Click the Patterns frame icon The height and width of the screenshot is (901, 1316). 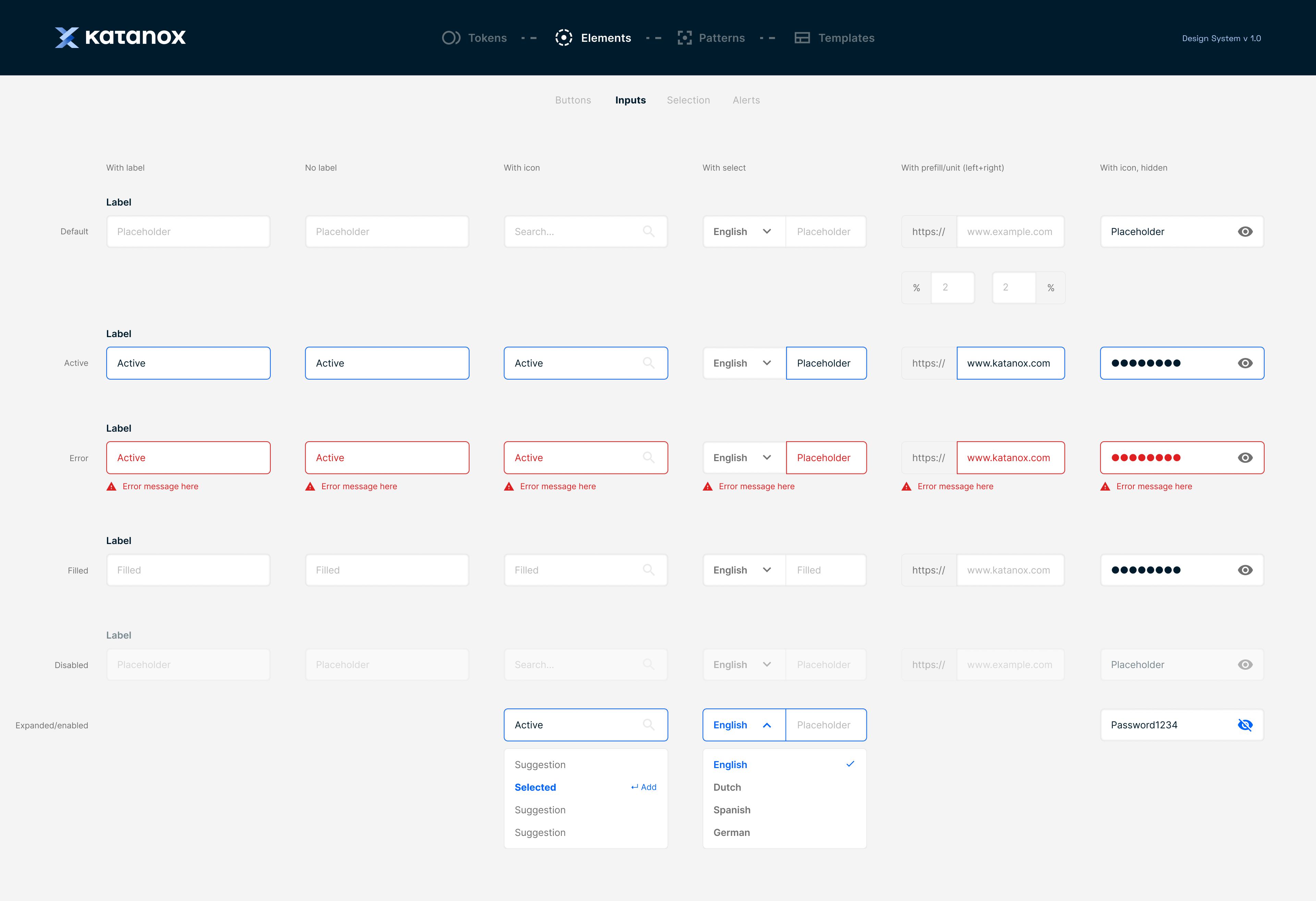tap(685, 38)
